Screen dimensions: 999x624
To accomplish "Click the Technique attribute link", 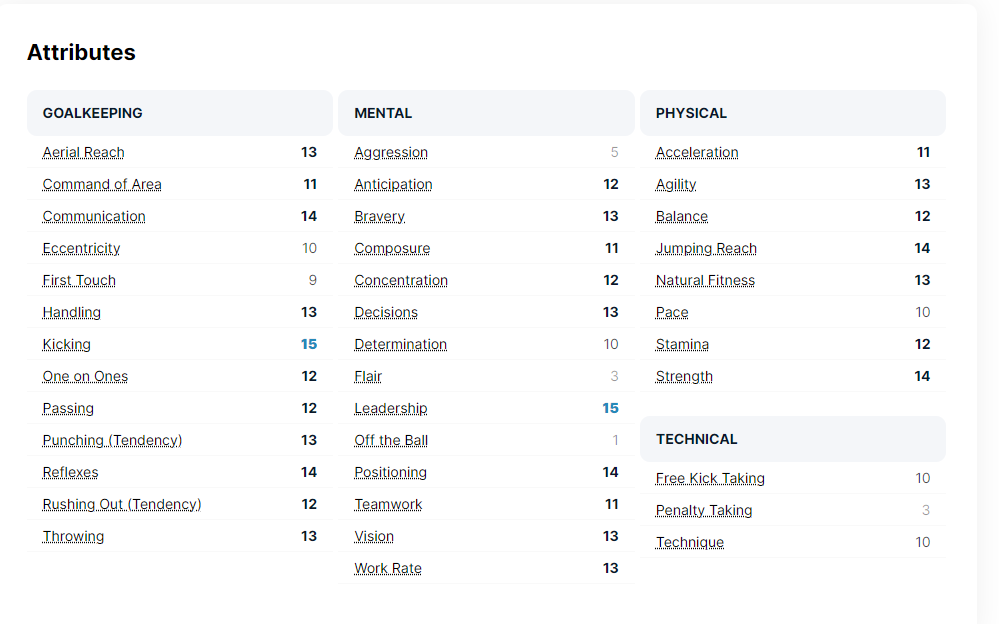I will (689, 542).
